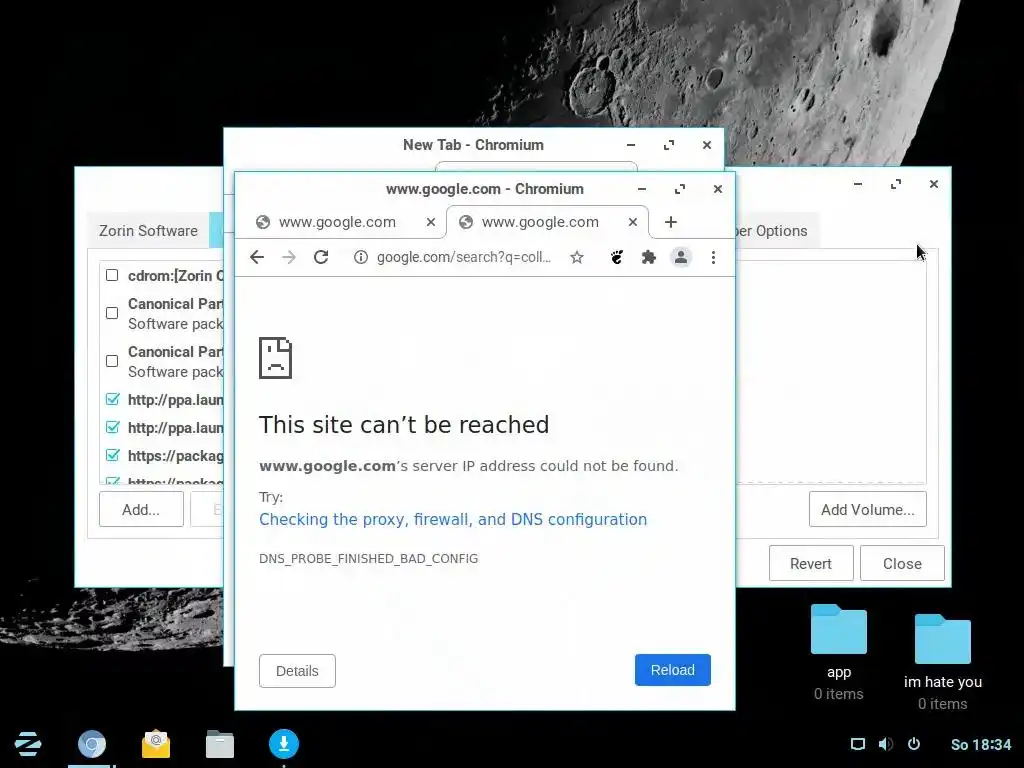Open the power menu in tray
The width and height of the screenshot is (1024, 768).
click(x=914, y=744)
